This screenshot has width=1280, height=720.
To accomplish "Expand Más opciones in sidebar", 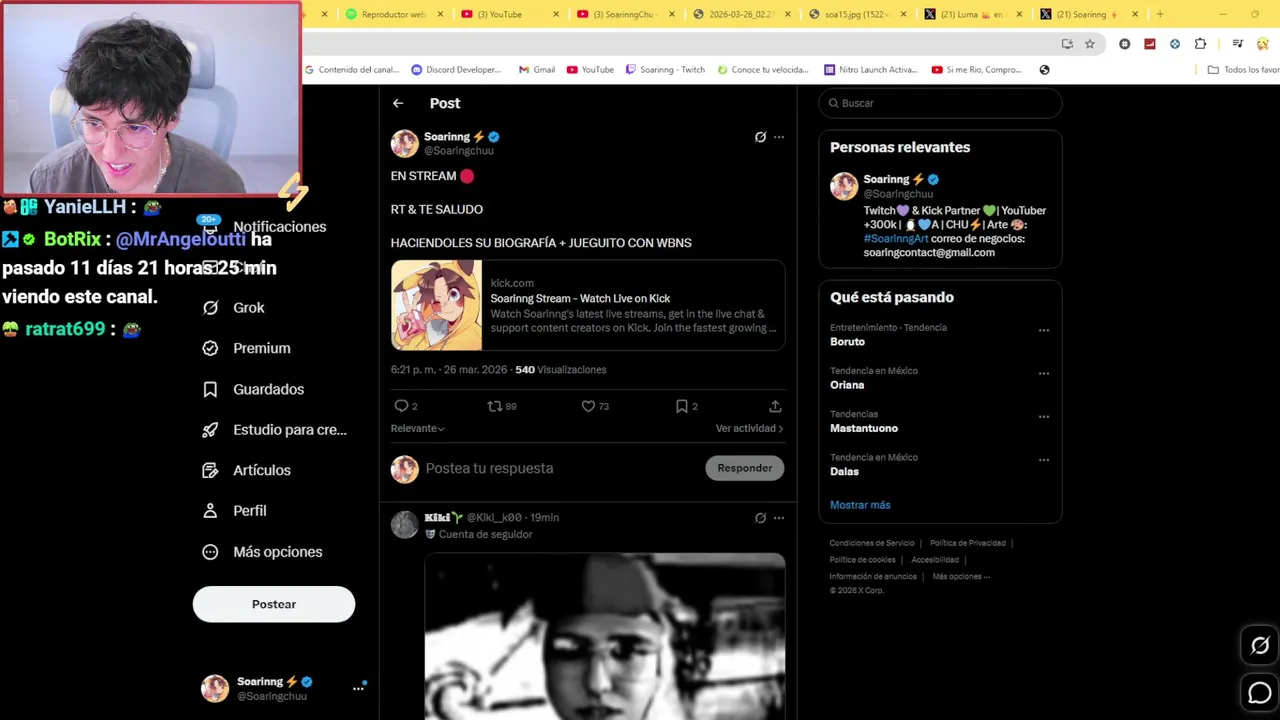I will (262, 552).
